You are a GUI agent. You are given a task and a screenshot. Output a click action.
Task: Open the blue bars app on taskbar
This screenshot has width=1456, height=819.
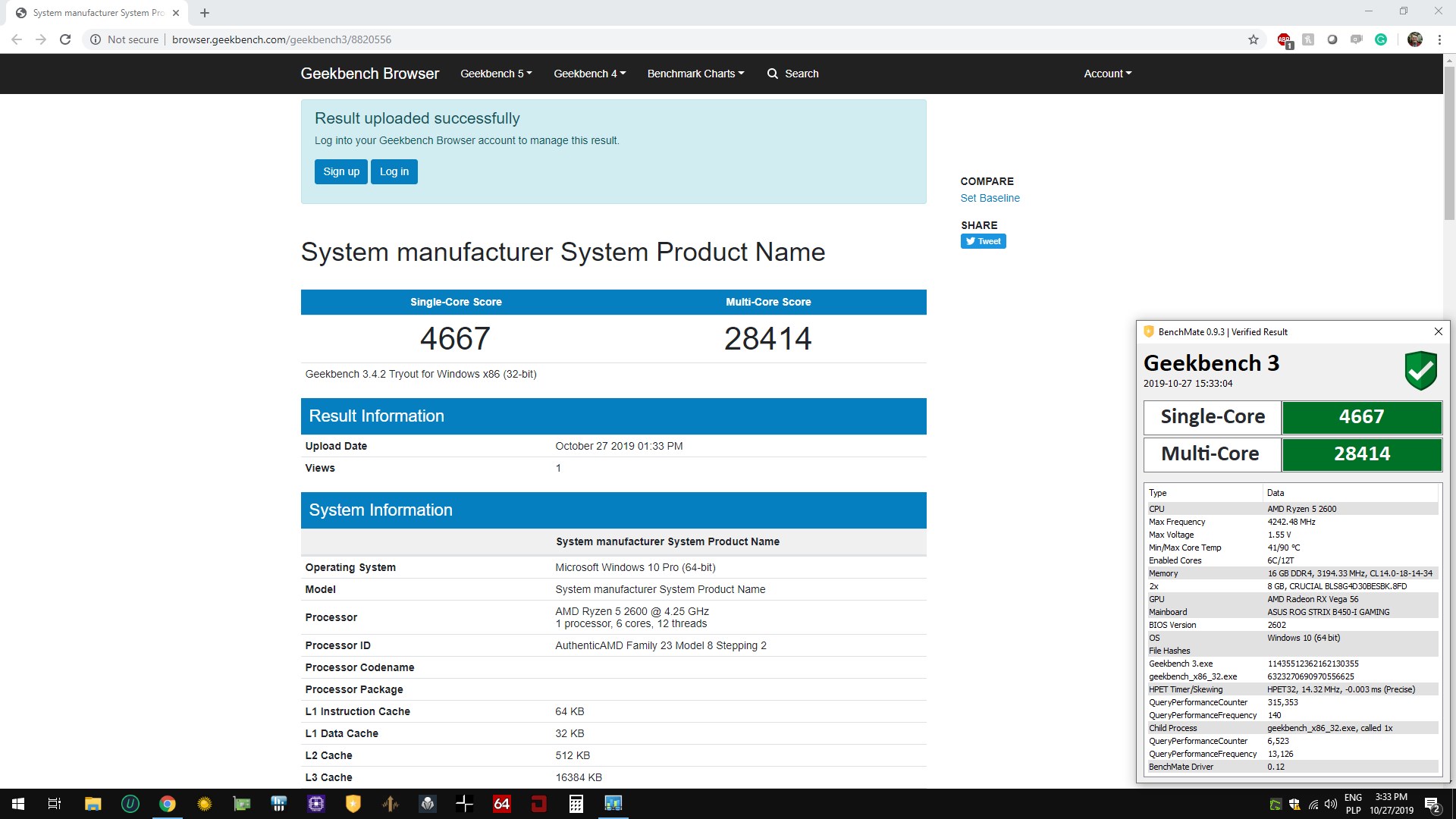(279, 804)
